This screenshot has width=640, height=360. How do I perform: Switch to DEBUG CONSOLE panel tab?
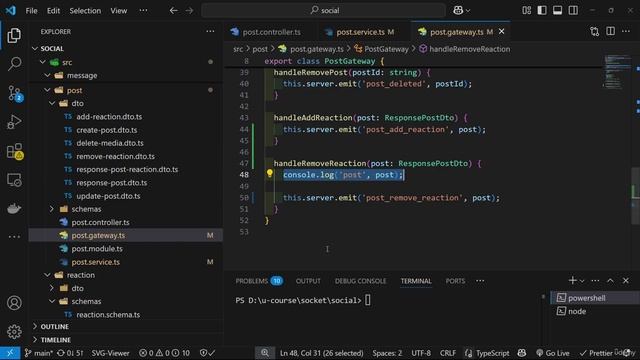(x=360, y=281)
